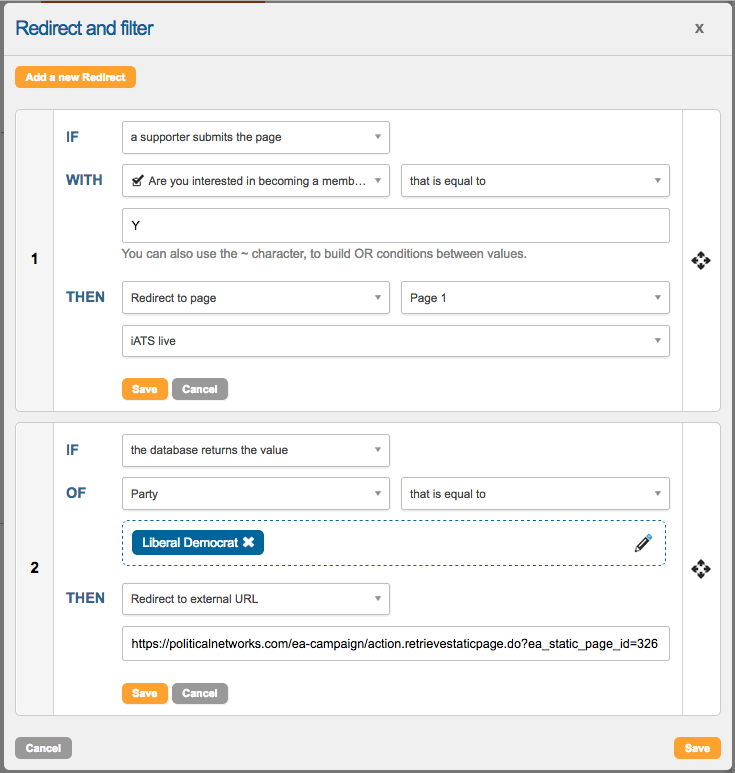The height and width of the screenshot is (773, 735).
Task: Click the move handle for redirect 2
Action: pyautogui.click(x=701, y=569)
